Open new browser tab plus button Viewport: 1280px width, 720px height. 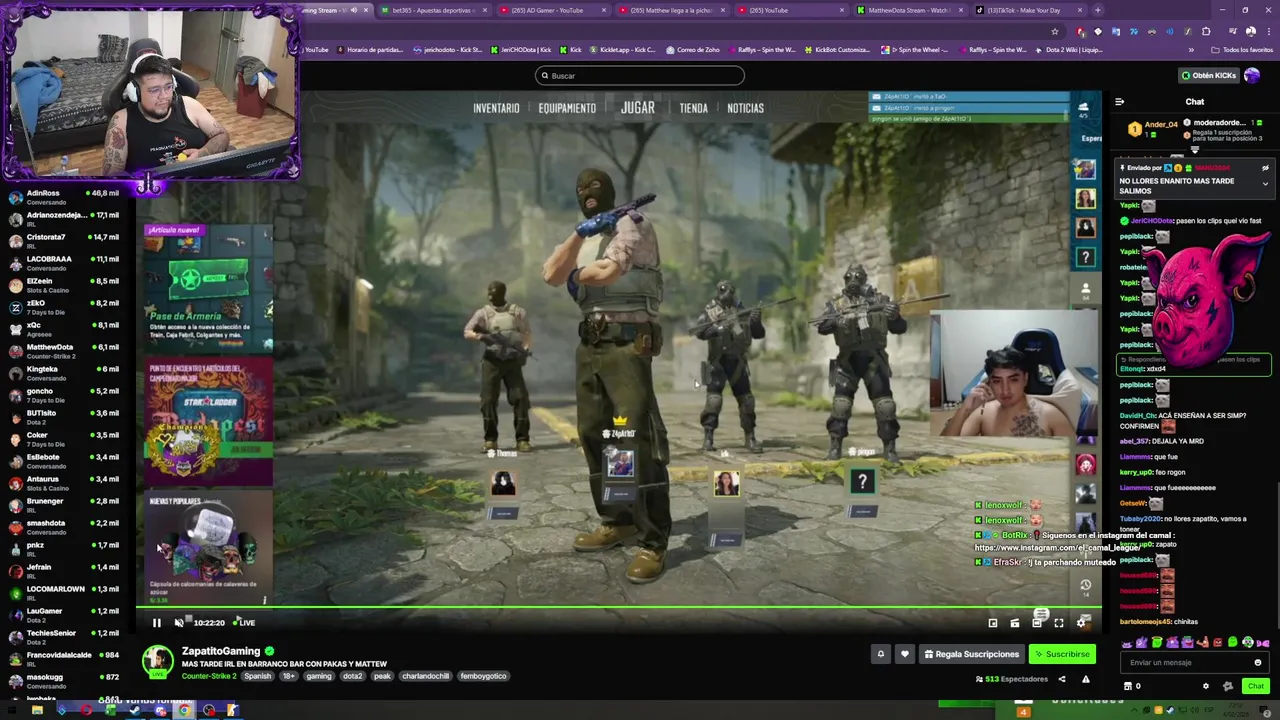click(x=1098, y=10)
